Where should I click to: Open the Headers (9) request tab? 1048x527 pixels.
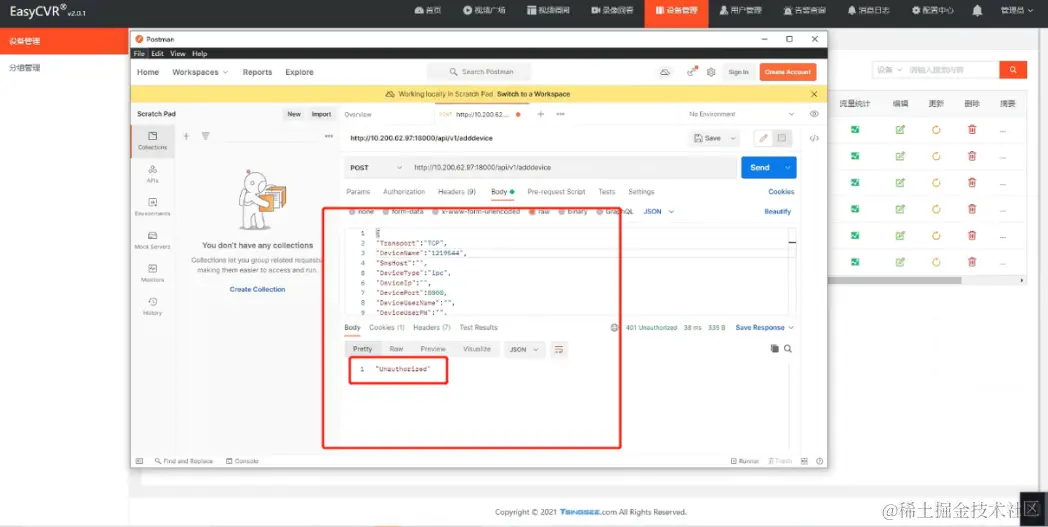coord(456,192)
